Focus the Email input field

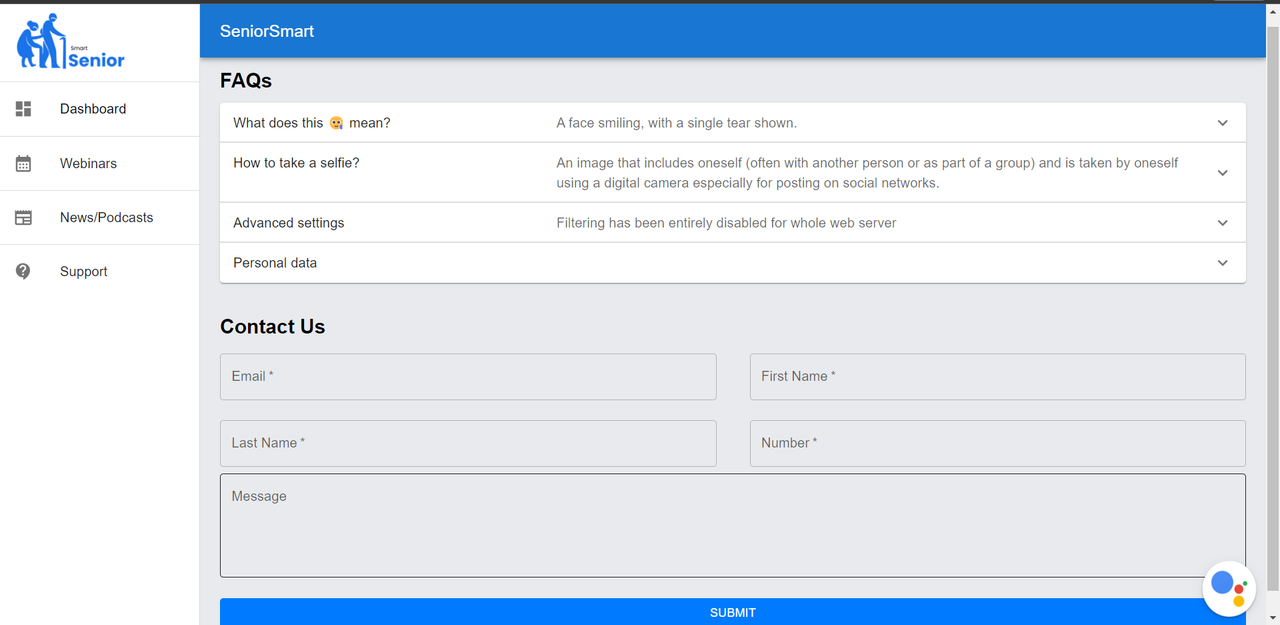click(468, 376)
